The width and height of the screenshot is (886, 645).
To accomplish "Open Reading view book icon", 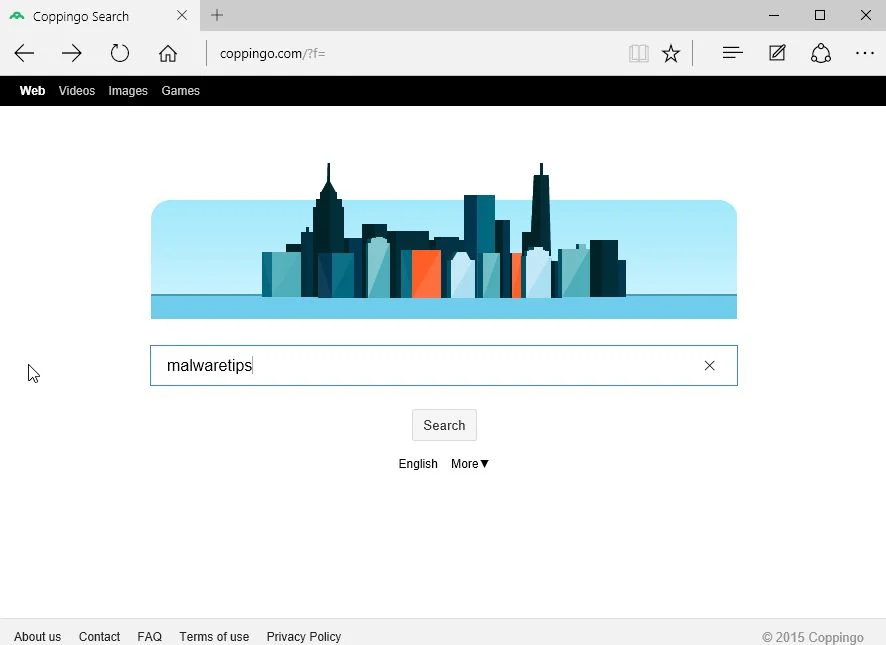I will pyautogui.click(x=639, y=54).
